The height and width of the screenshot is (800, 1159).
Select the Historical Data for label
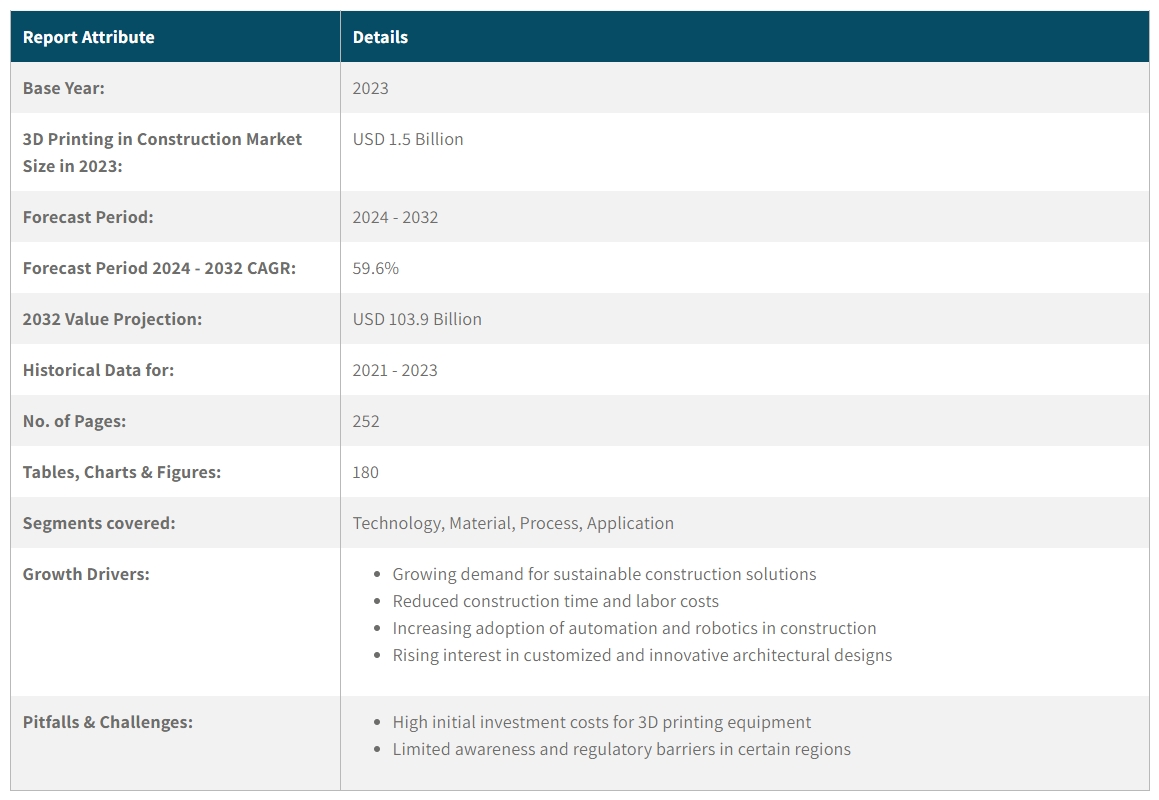(98, 370)
